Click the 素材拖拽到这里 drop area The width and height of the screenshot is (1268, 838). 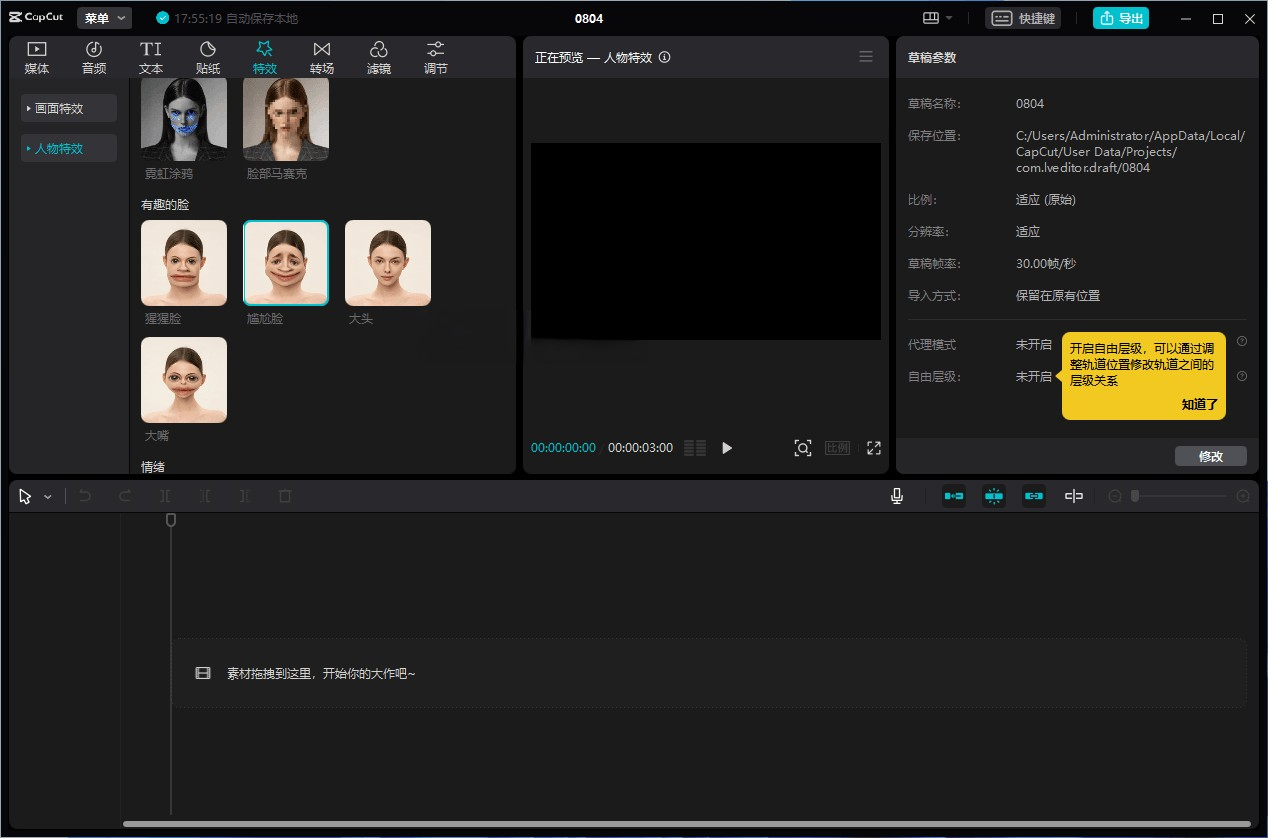tap(709, 673)
